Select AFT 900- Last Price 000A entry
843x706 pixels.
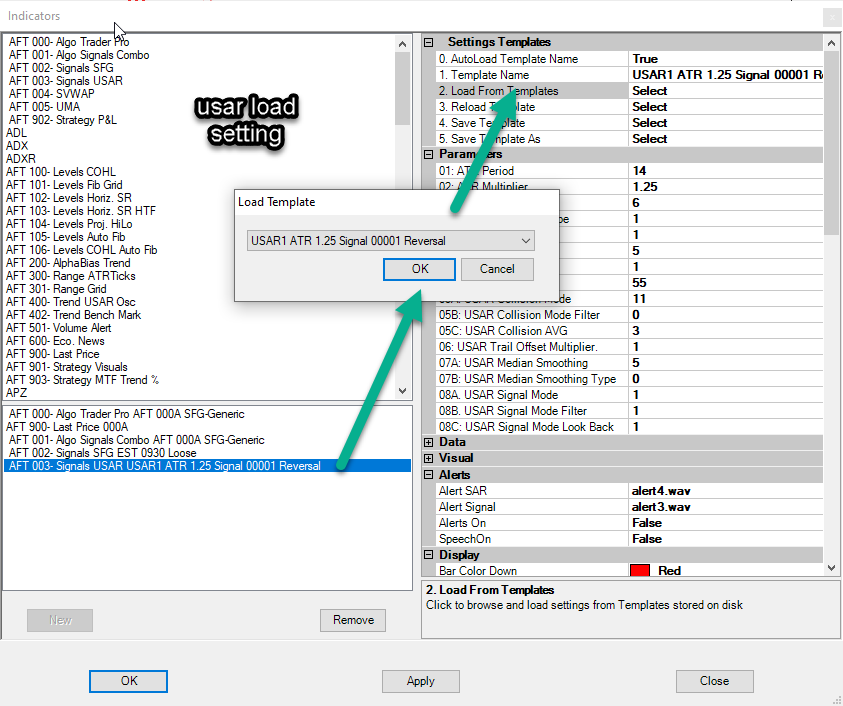(x=68, y=427)
